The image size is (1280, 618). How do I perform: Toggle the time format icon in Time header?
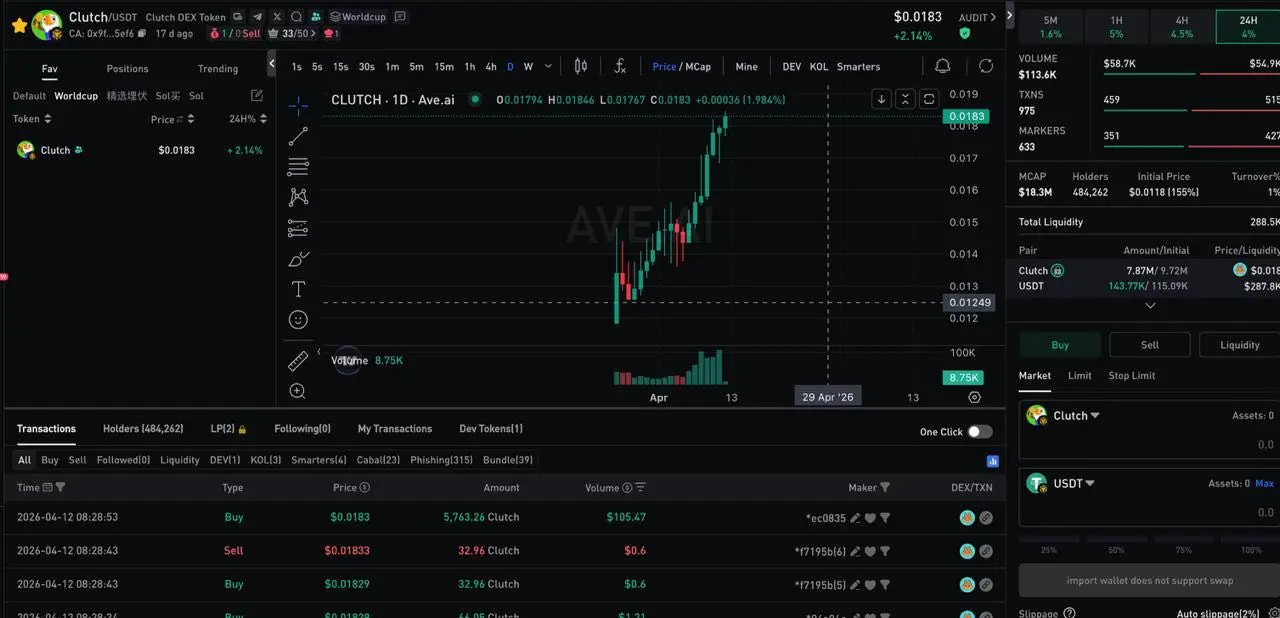click(x=47, y=488)
